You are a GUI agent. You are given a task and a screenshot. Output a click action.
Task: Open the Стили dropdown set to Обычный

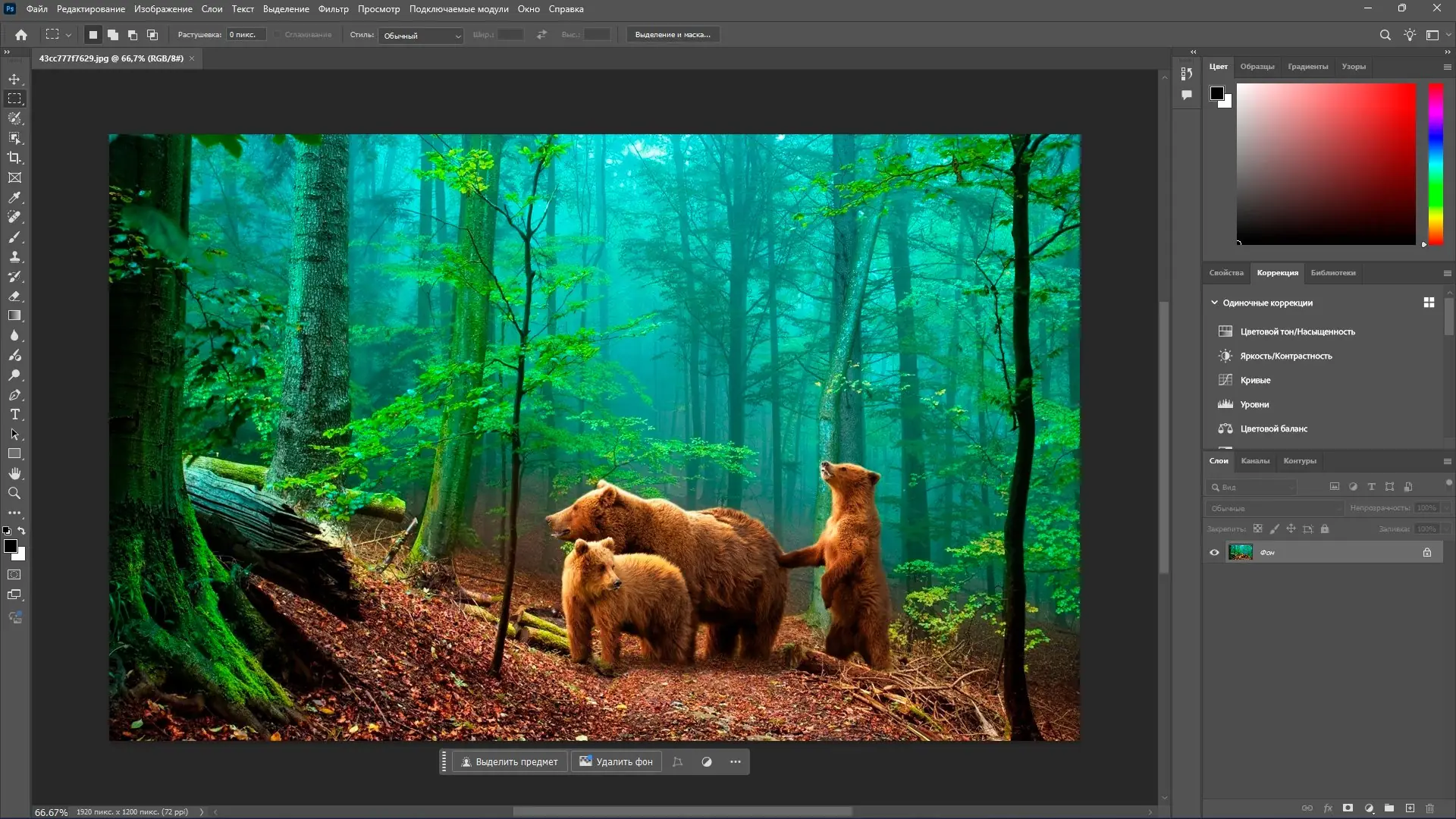point(422,36)
